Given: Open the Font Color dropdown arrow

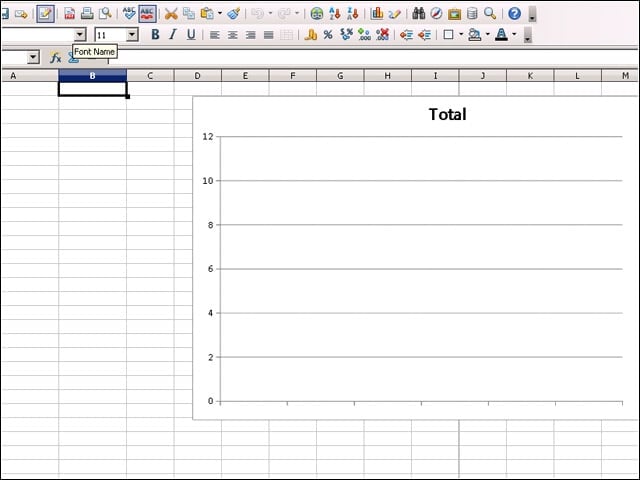Looking at the screenshot, I should pos(514,35).
